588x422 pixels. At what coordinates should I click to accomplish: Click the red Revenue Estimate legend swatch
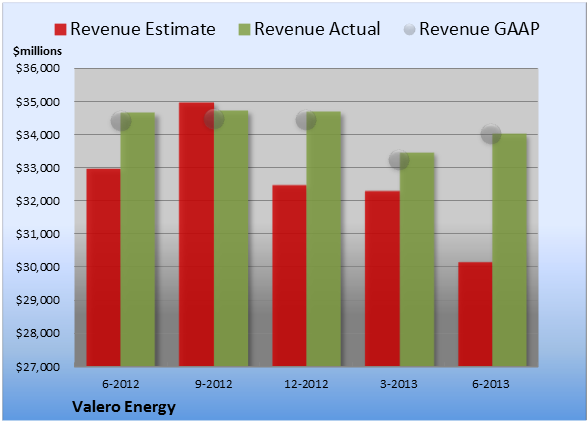[x=60, y=30]
